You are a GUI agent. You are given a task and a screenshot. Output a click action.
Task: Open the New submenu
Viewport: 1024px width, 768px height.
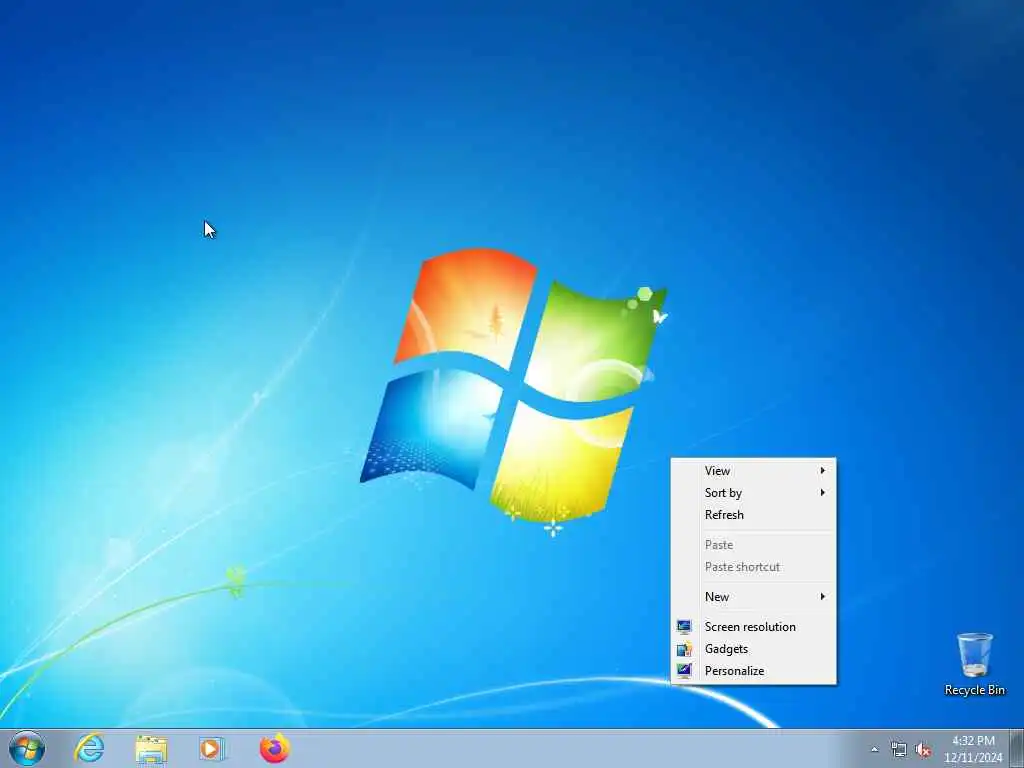754,597
